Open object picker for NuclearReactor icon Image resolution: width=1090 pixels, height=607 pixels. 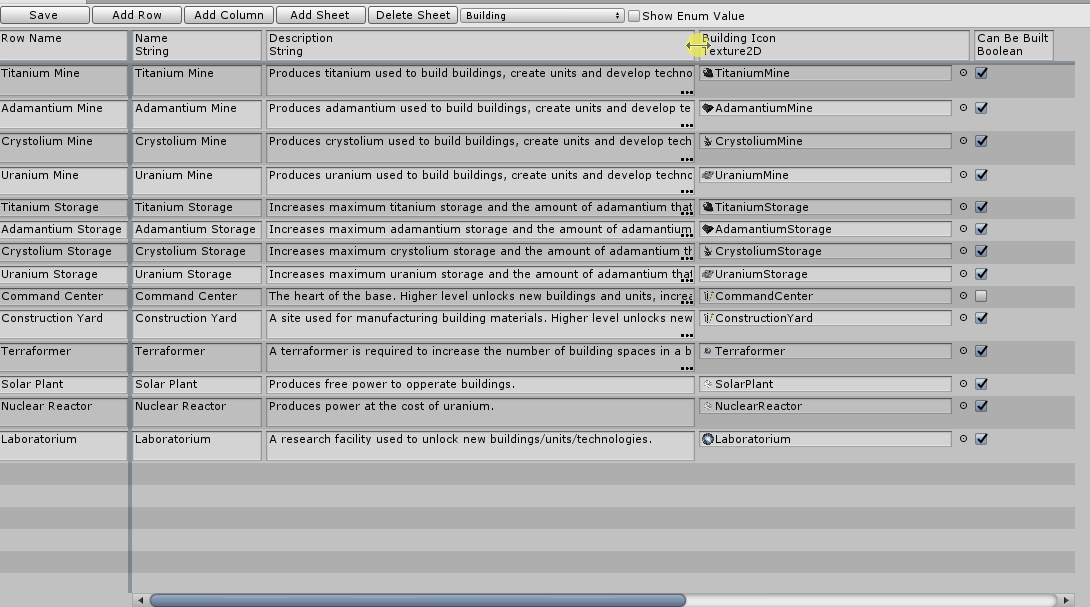click(x=963, y=405)
